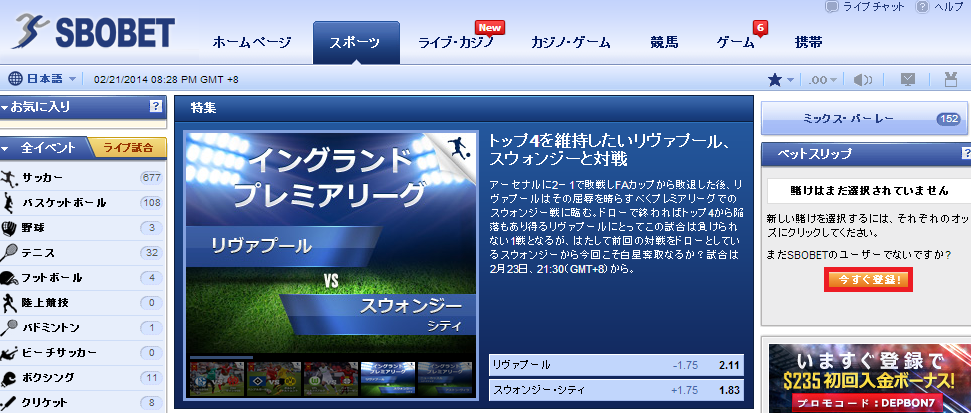Bet on スウォンジー・シティ at odds 1.83

tap(616, 391)
